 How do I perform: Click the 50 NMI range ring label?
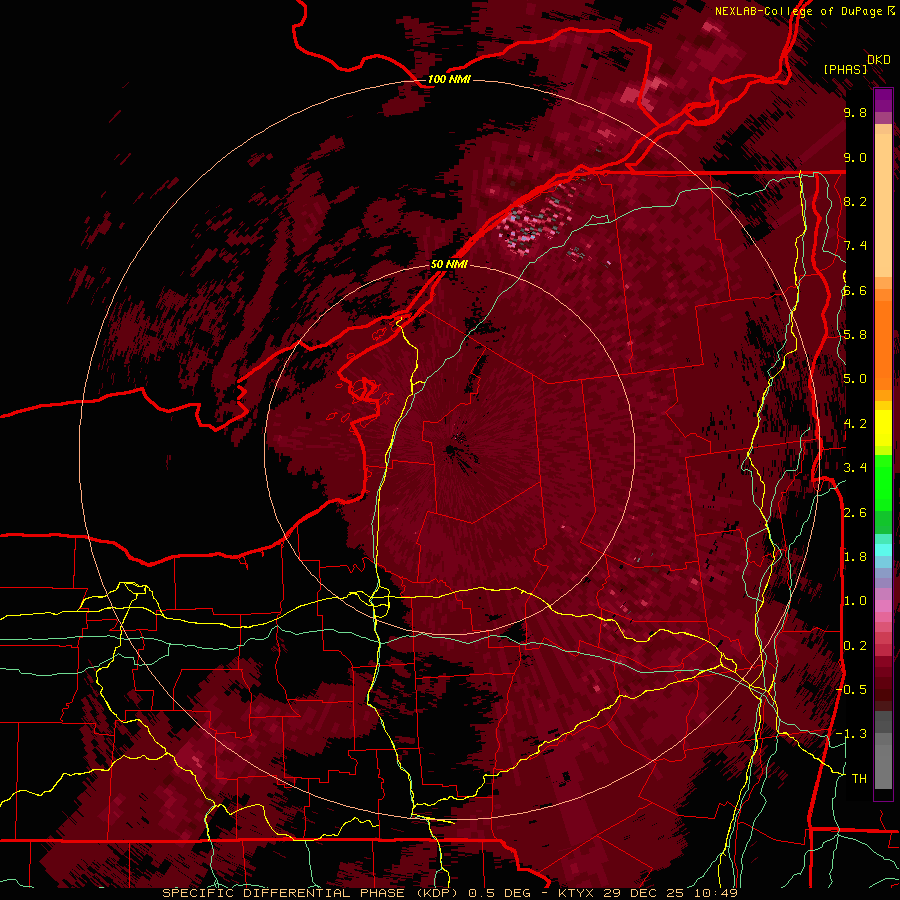click(x=449, y=264)
